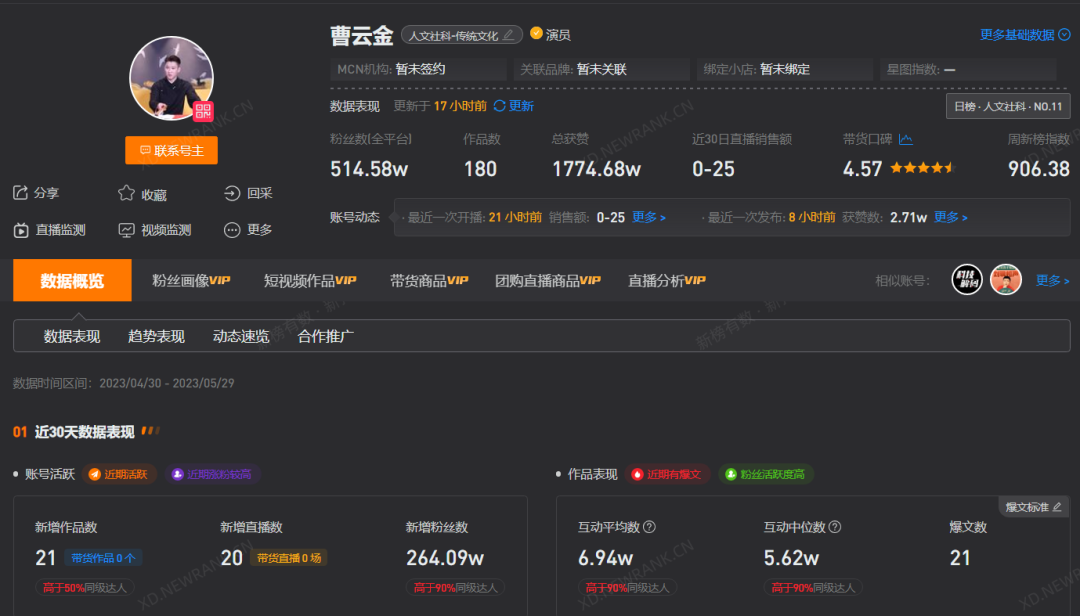
Task: Open the first similar account avatar
Action: pyautogui.click(x=967, y=280)
